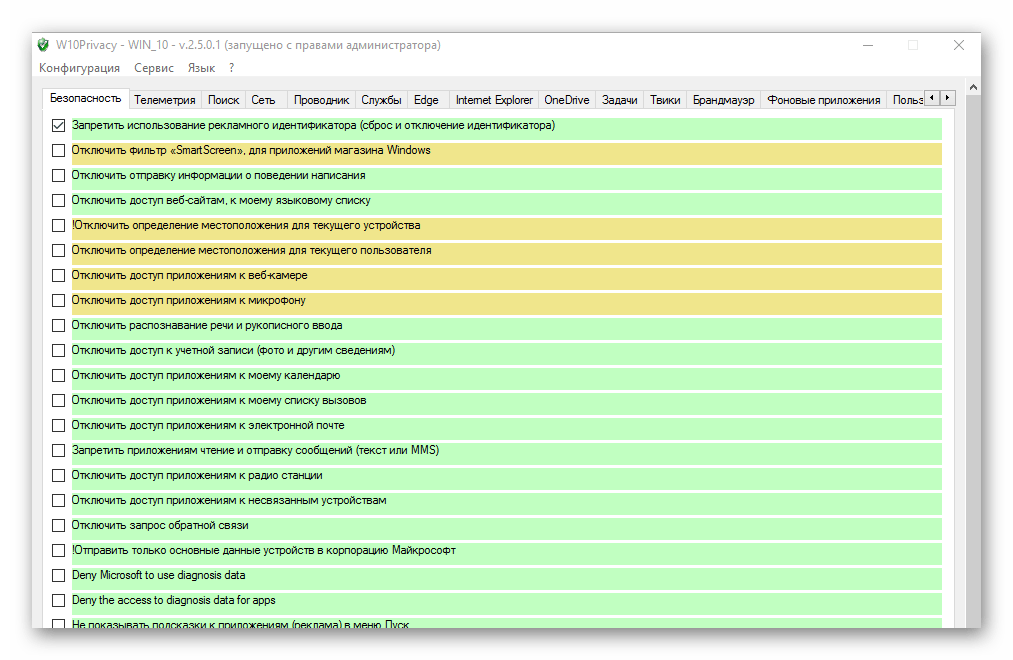Open the Сервис menu

[154, 68]
